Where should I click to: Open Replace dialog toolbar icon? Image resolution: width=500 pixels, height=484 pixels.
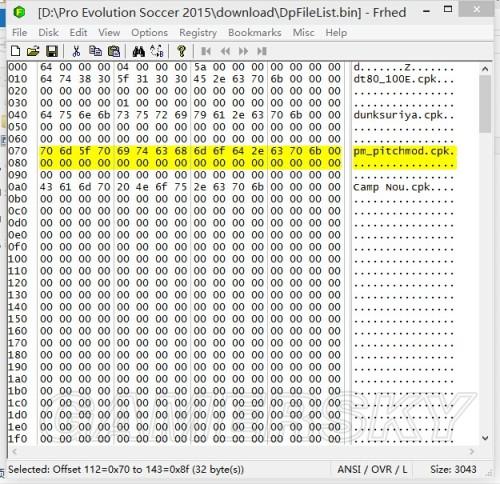click(157, 51)
